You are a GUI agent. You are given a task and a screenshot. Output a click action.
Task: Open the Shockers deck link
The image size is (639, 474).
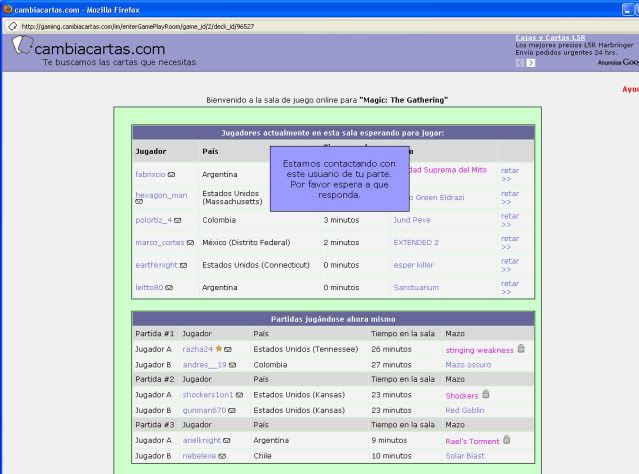tap(462, 396)
